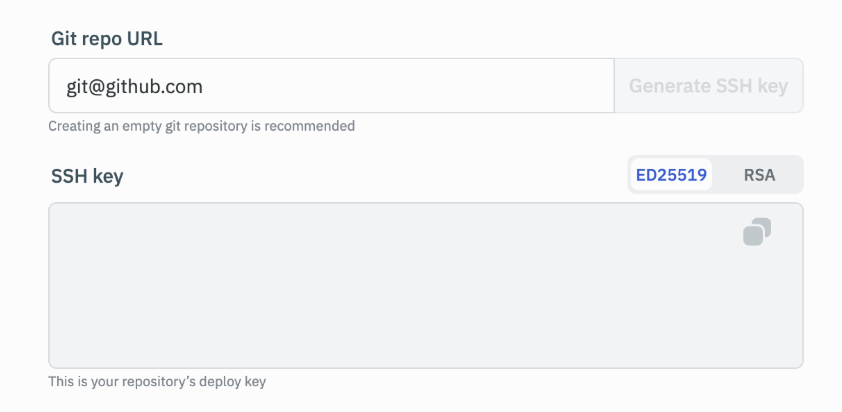The height and width of the screenshot is (412, 842).
Task: Generate a new SSH deploy key
Action: 708,86
